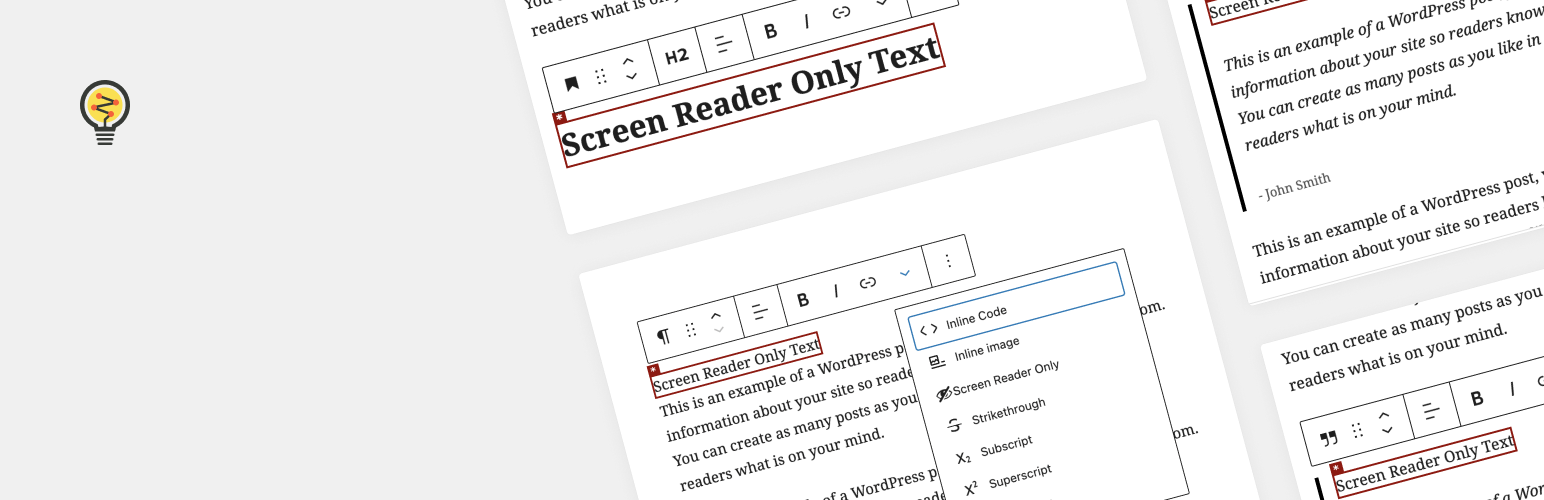Click the Inline image icon
The height and width of the screenshot is (500, 1544).
pyautogui.click(x=937, y=361)
